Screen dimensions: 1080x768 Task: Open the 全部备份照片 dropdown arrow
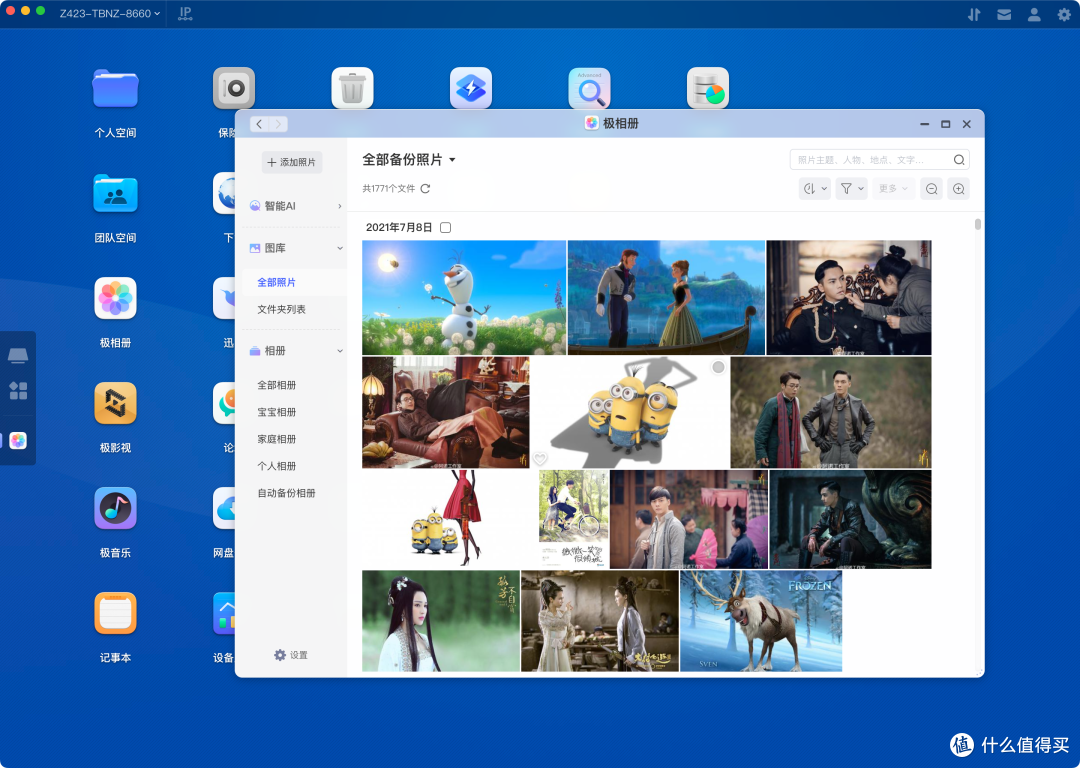[x=453, y=160]
